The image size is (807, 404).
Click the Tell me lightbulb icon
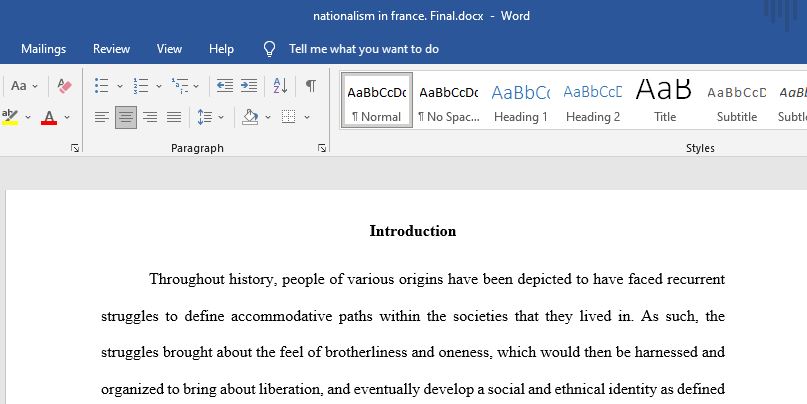pyautogui.click(x=269, y=49)
